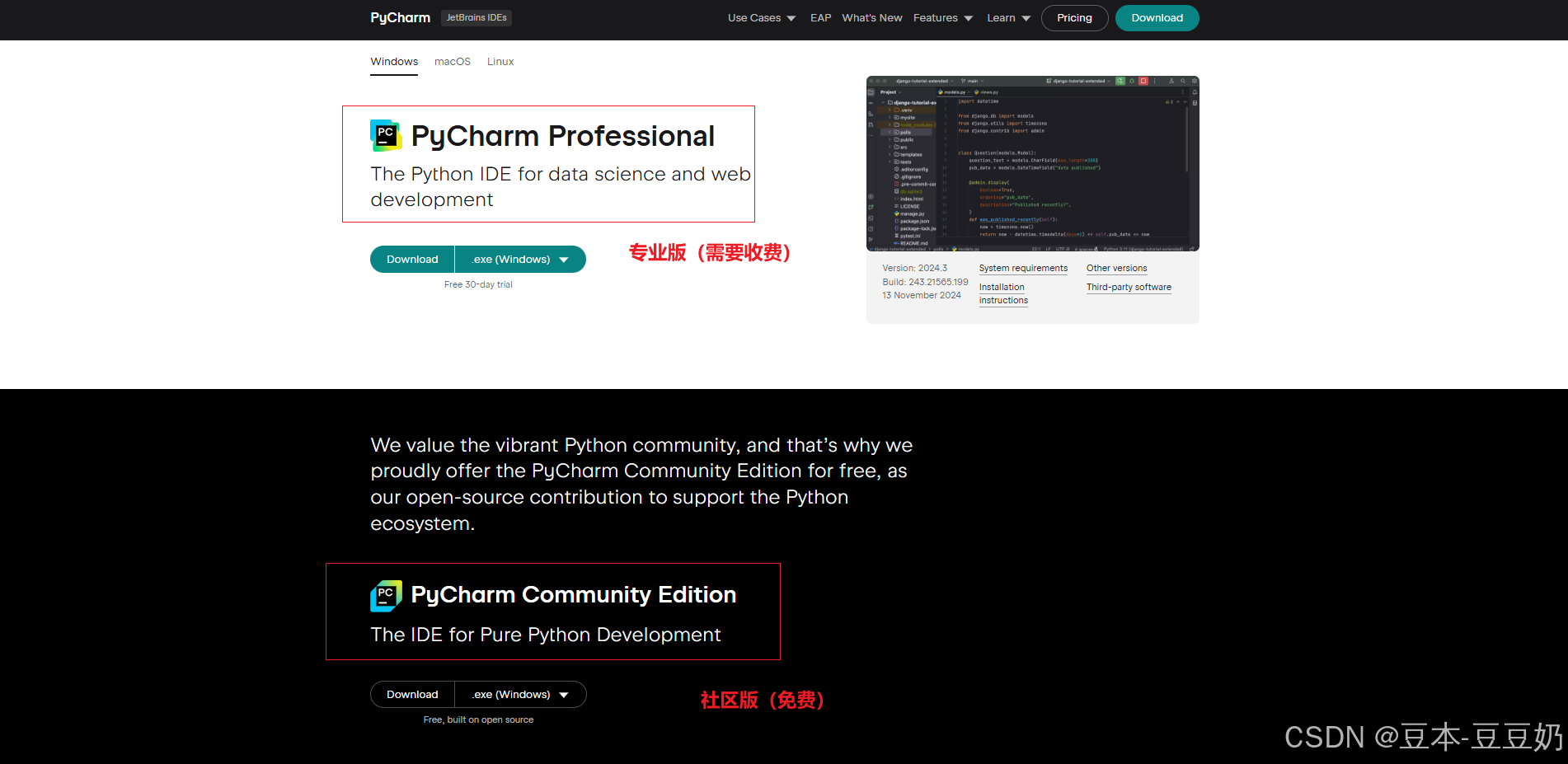Screen dimensions: 1568x764
Task: Click the '13 November 2024' date text
Action: pyautogui.click(x=922, y=295)
